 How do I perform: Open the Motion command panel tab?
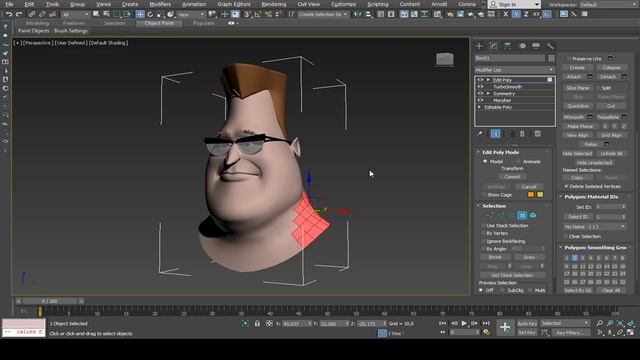point(522,46)
